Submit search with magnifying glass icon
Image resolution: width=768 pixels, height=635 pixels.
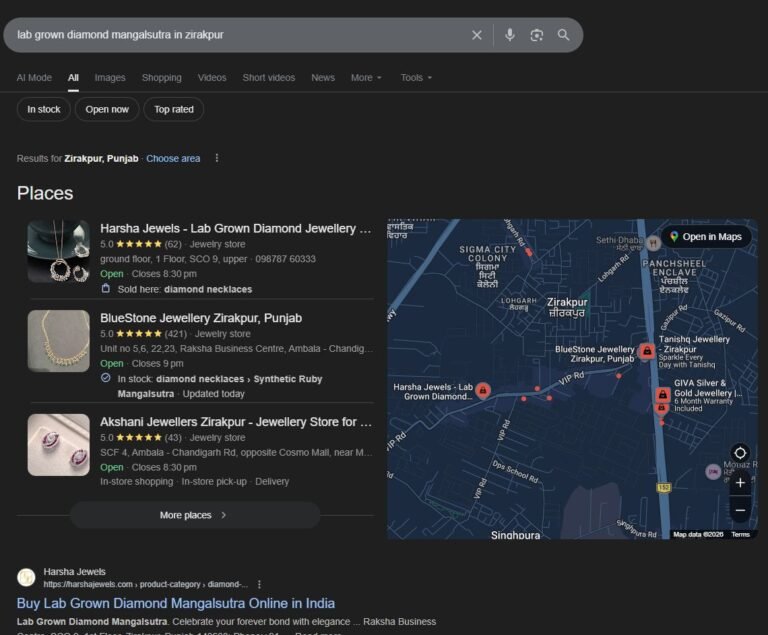point(563,35)
